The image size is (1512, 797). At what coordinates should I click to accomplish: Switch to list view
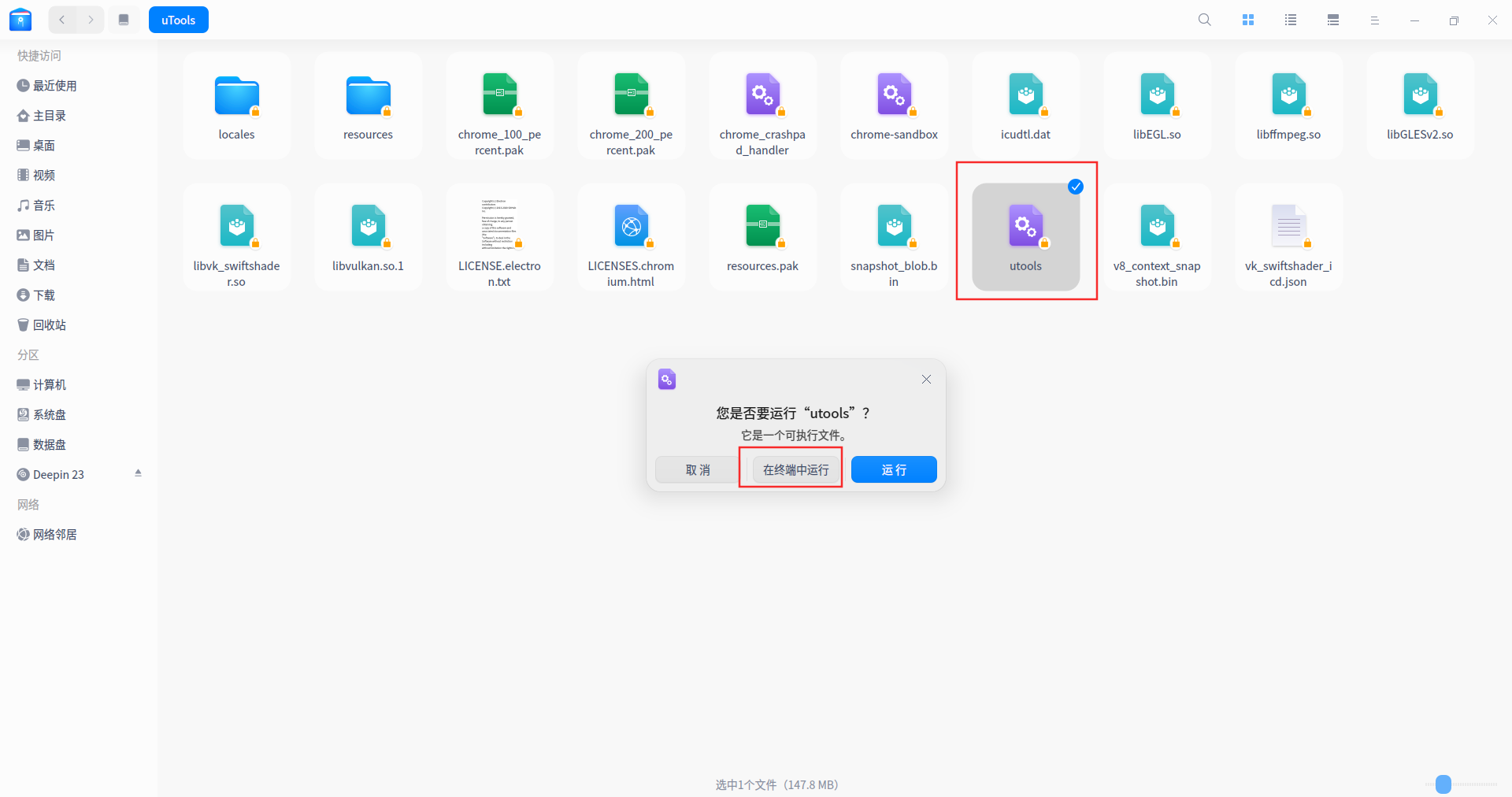click(1291, 20)
